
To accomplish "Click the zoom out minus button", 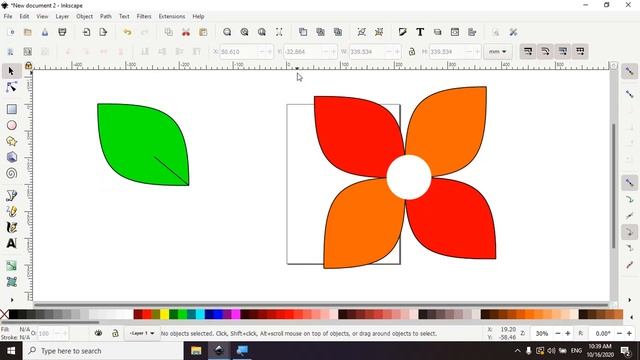I will (x=558, y=333).
